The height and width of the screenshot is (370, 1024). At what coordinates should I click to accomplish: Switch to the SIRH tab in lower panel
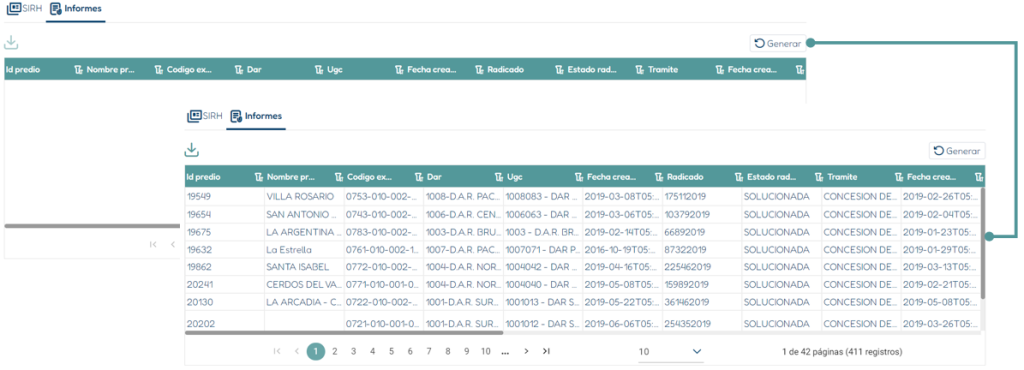(204, 116)
